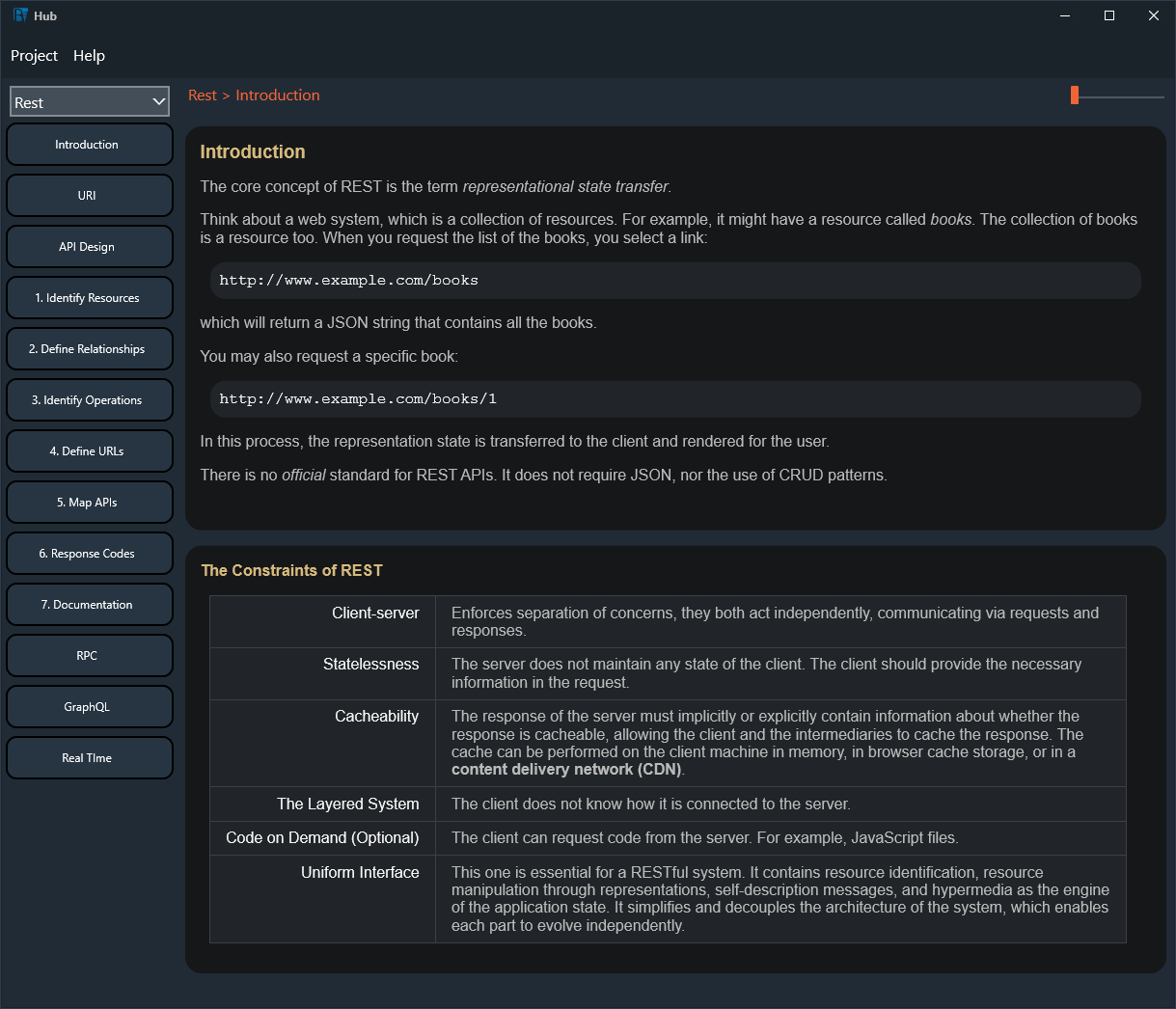Screen dimensions: 1176x1009
Task: Open the Help menu
Action: click(89, 56)
